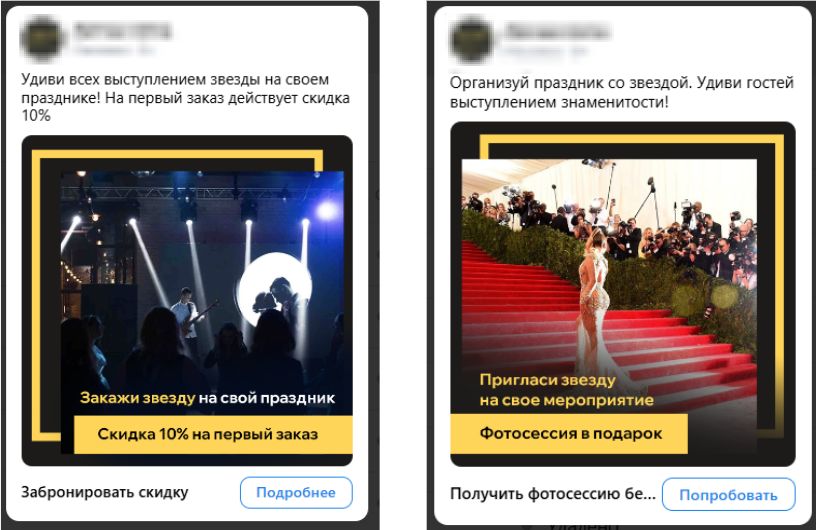Viewport: 816px width, 530px height.
Task: Click the 'Подробнее' button
Action: click(x=296, y=493)
